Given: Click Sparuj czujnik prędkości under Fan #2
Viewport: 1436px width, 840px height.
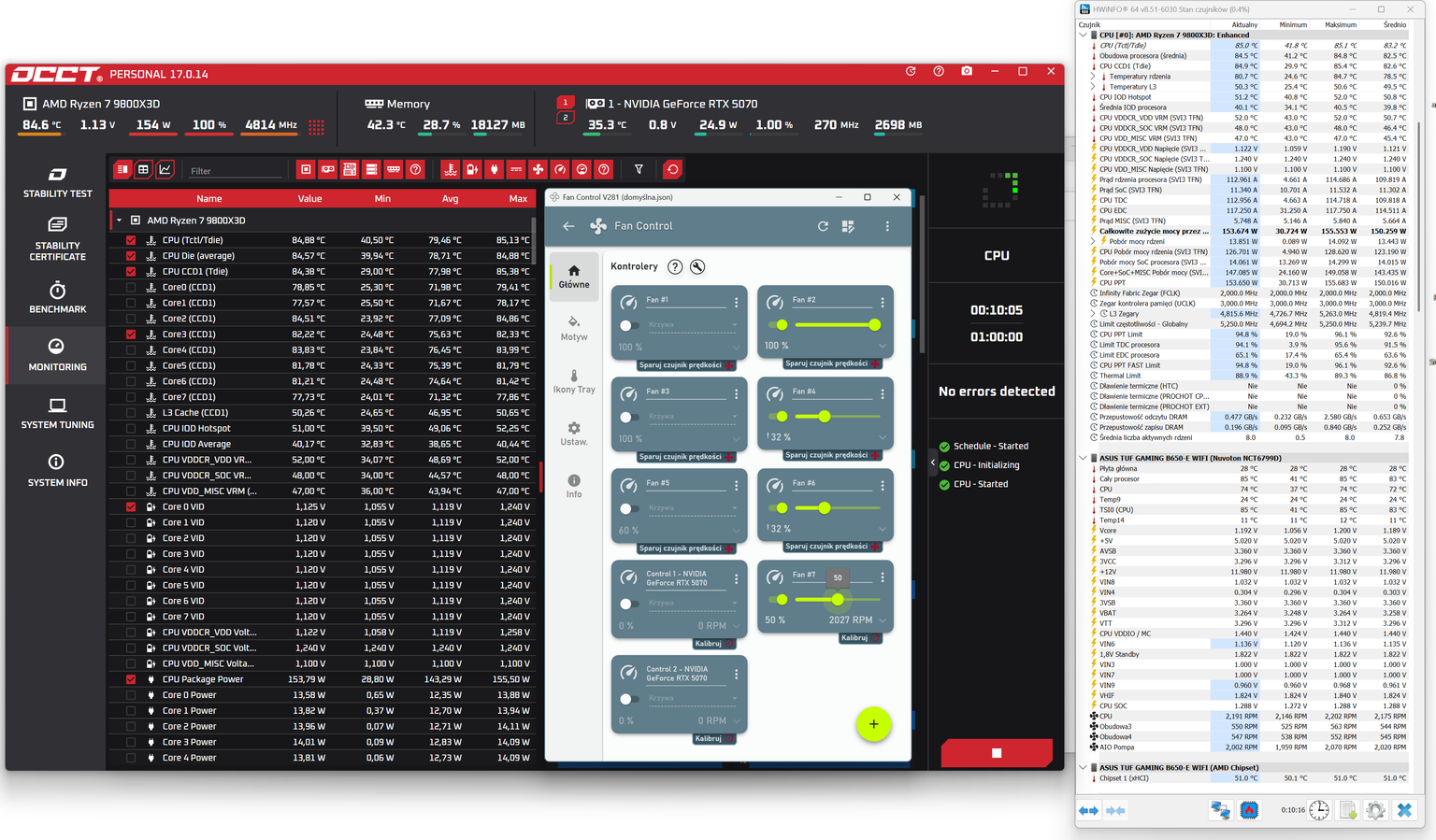Looking at the screenshot, I should 832,363.
